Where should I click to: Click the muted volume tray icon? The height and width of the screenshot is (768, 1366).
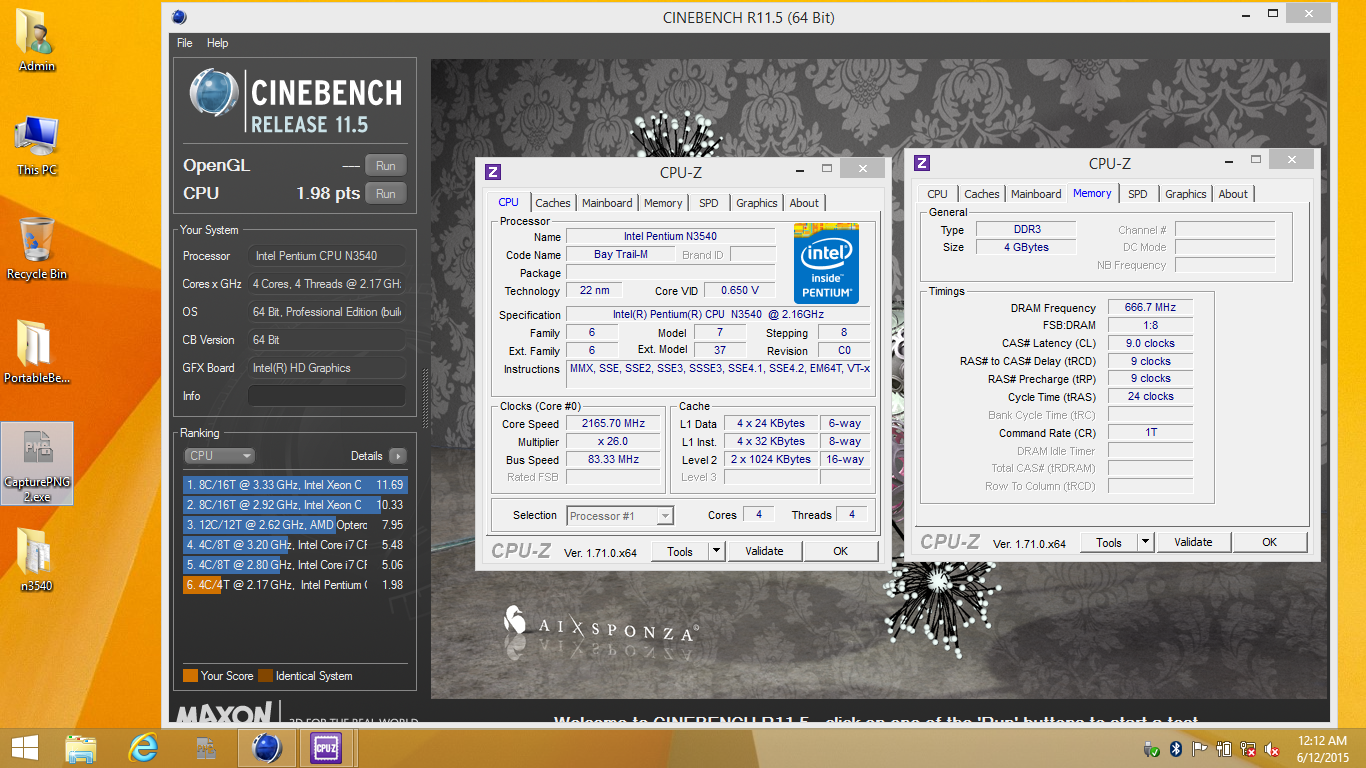point(1272,749)
